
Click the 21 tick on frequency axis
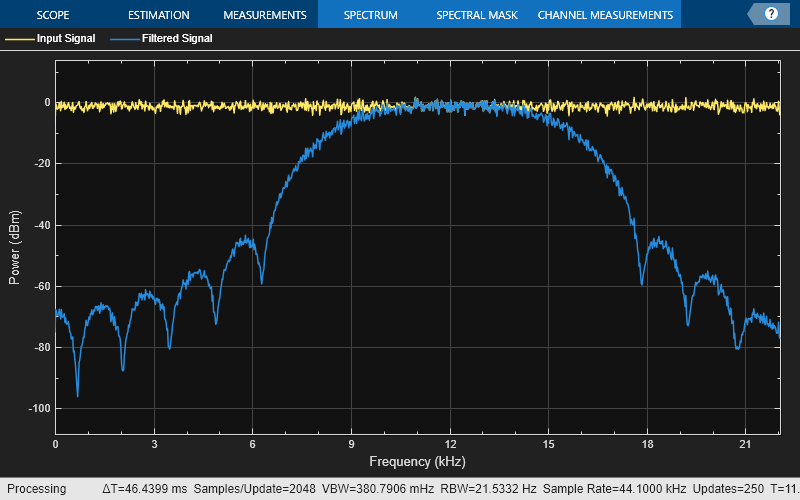(x=745, y=444)
